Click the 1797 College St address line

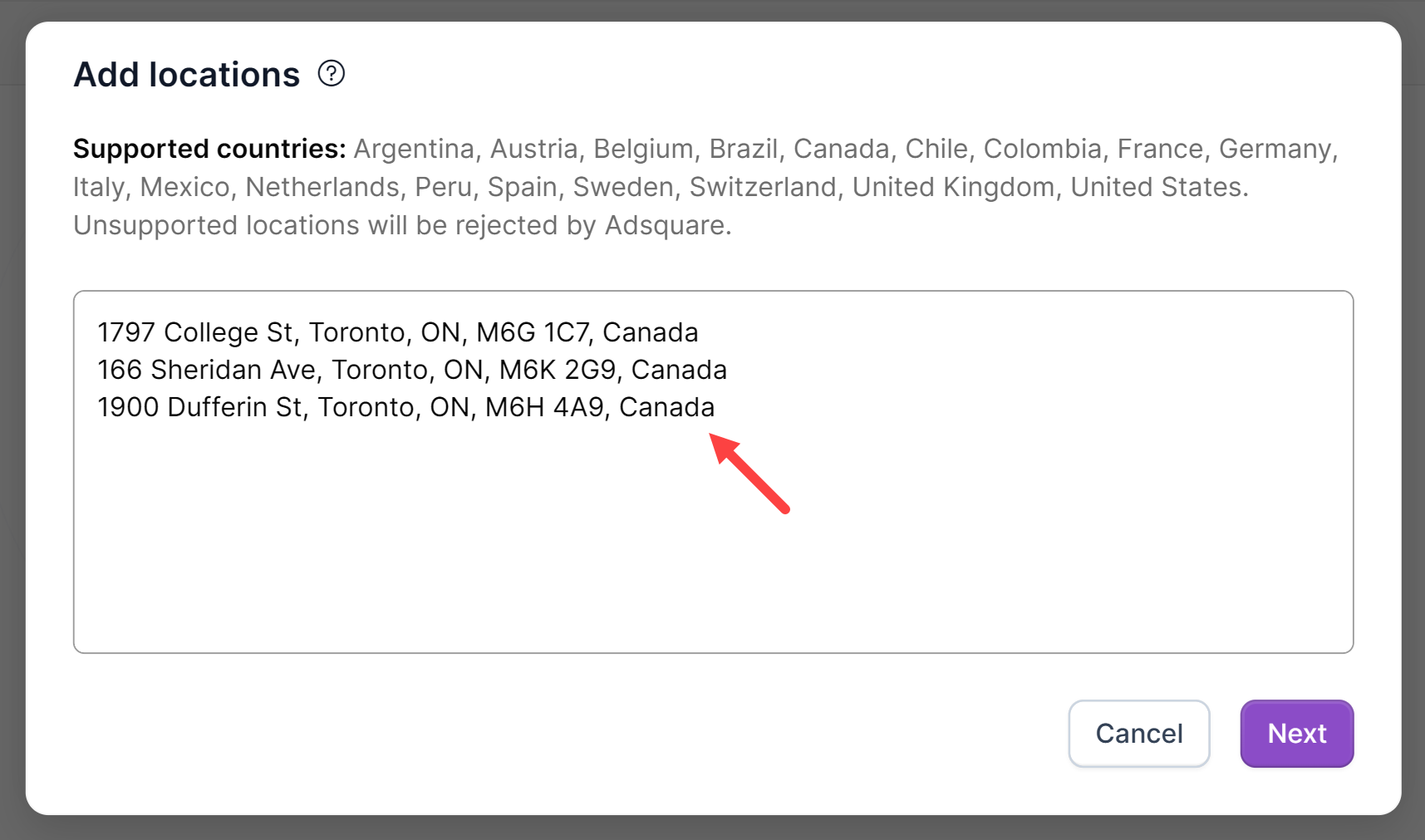397,332
